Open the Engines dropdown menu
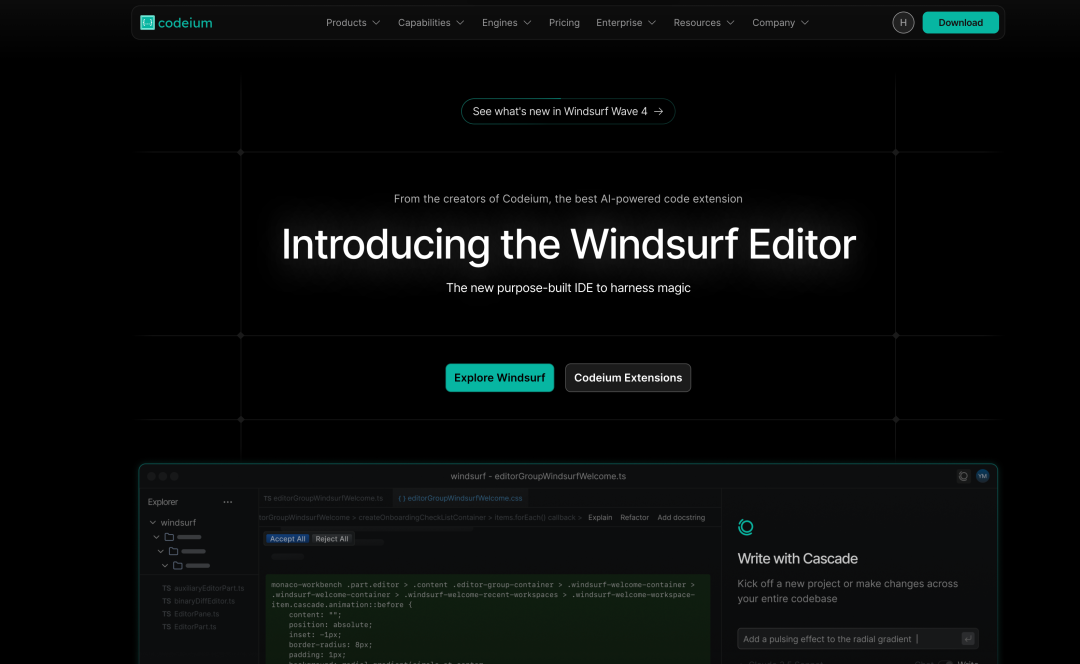The image size is (1080, 664). coord(506,23)
